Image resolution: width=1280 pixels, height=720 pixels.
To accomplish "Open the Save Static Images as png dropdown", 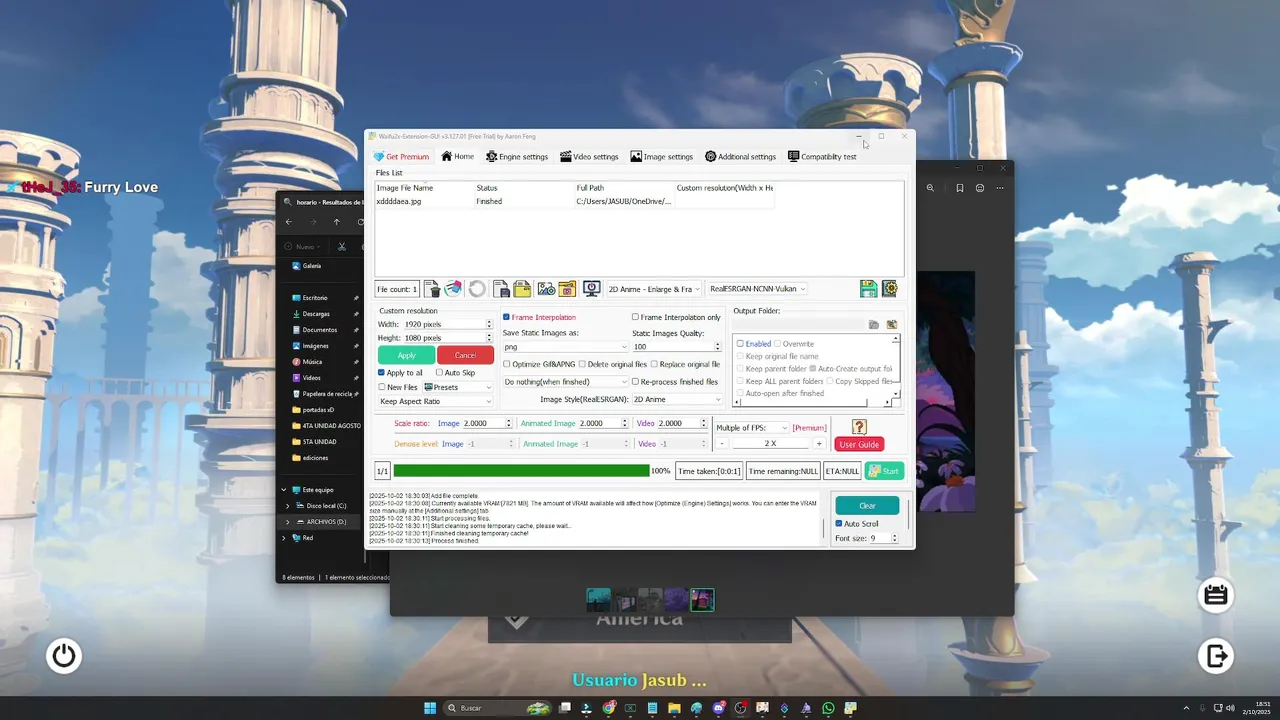I will 565,347.
